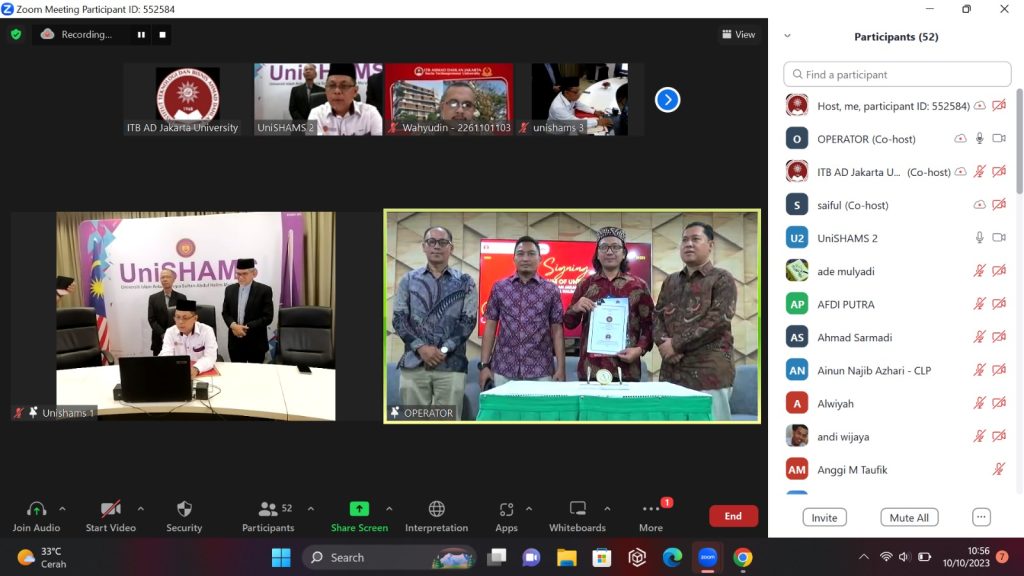Show next page of video thumbnails

(x=667, y=99)
